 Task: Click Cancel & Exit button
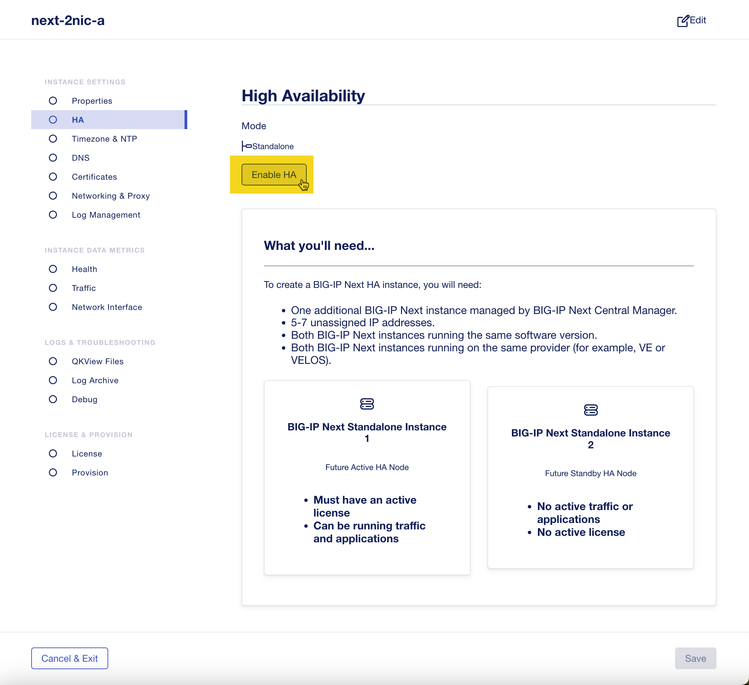point(70,658)
